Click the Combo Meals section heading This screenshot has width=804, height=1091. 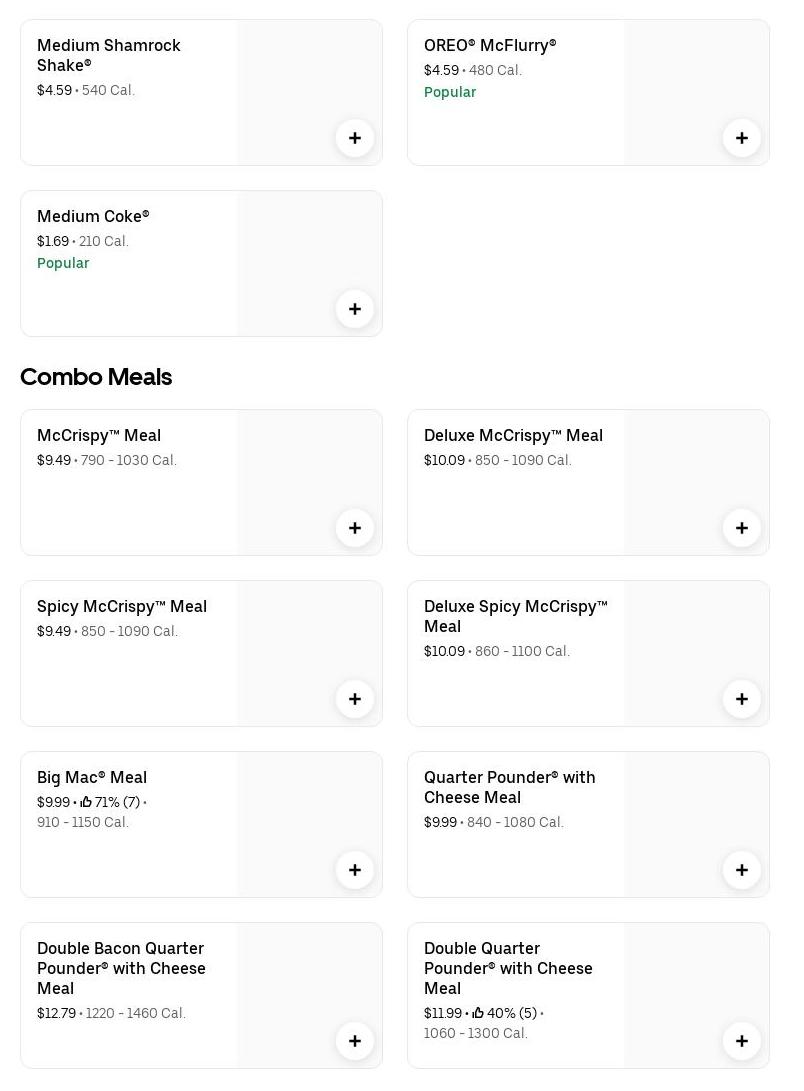pos(96,377)
